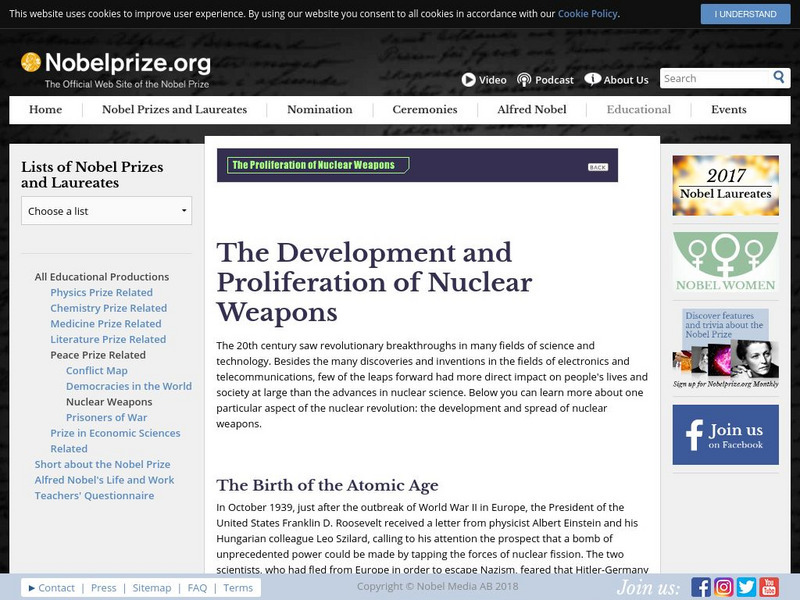Select Conflict Map in sidebar tree
The image size is (800, 600).
tap(97, 371)
